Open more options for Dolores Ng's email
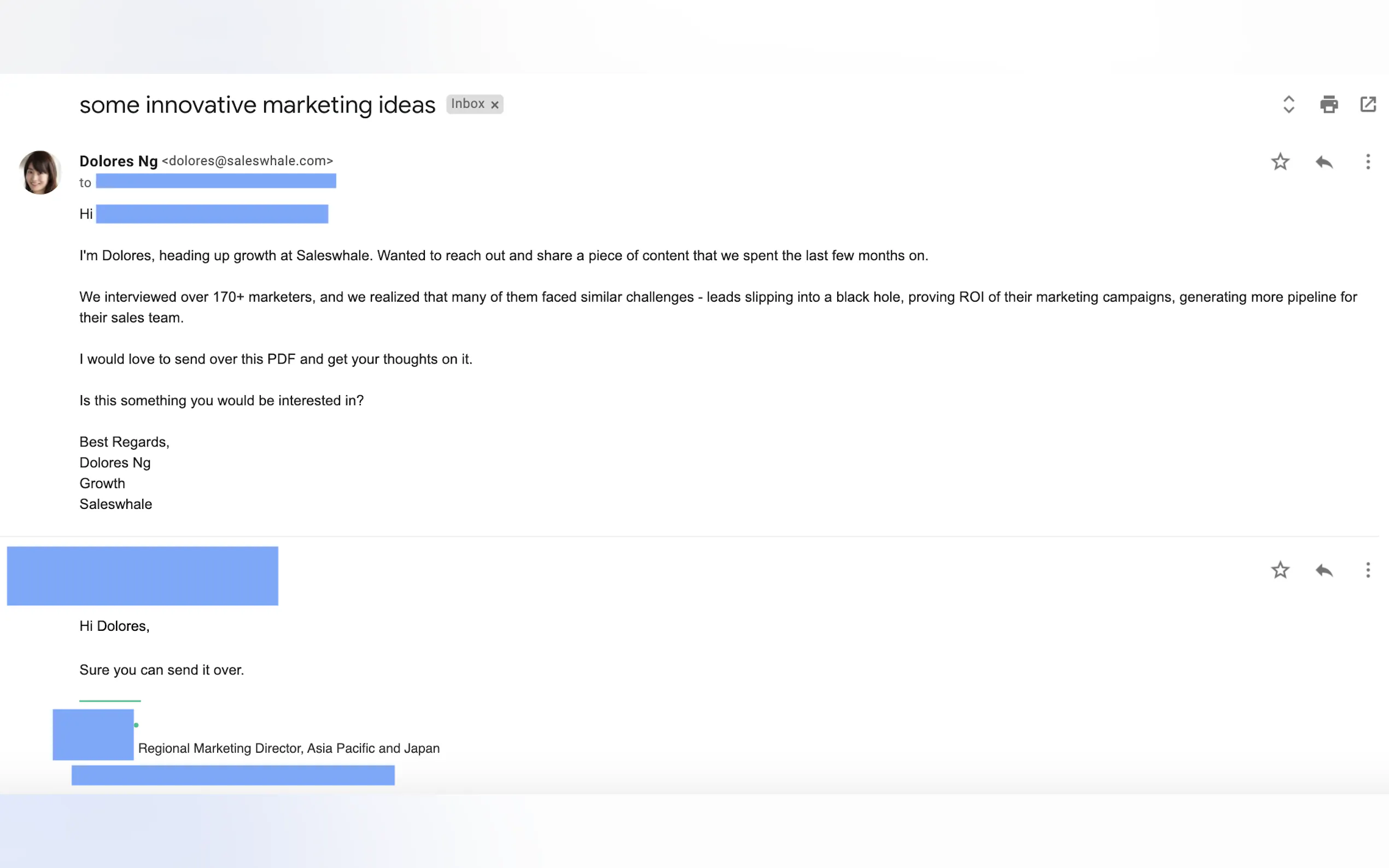This screenshot has height=868, width=1389. (x=1368, y=162)
